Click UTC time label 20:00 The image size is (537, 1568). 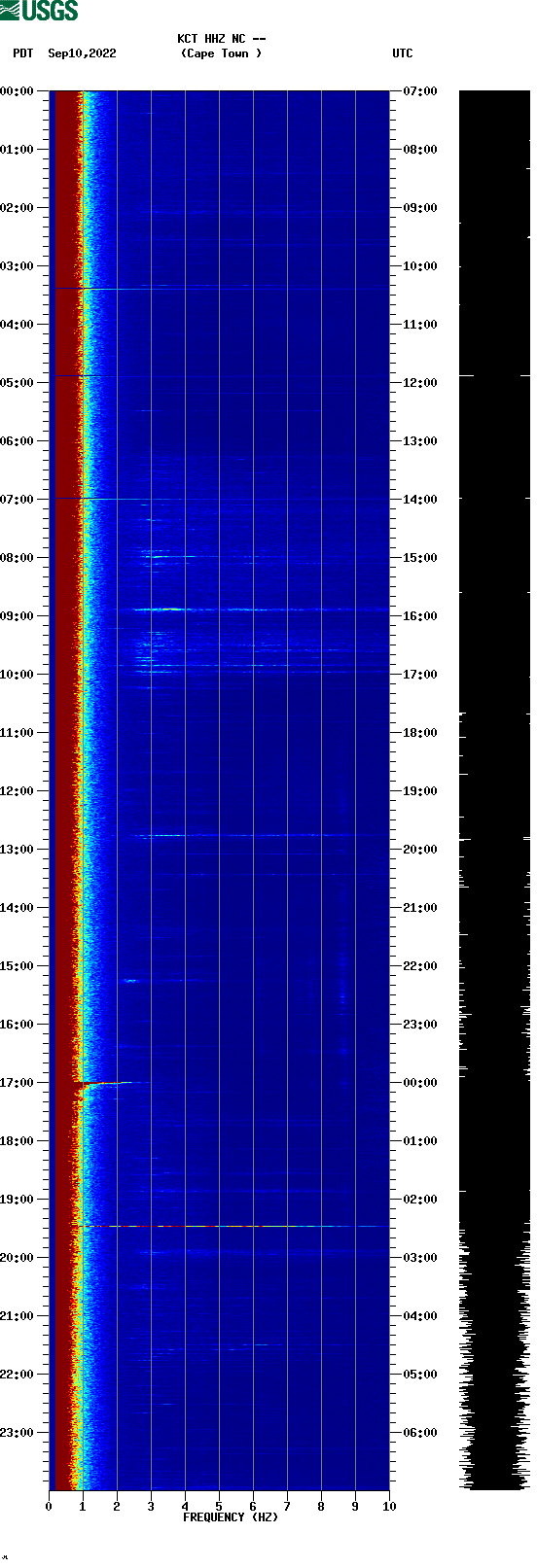[x=420, y=850]
